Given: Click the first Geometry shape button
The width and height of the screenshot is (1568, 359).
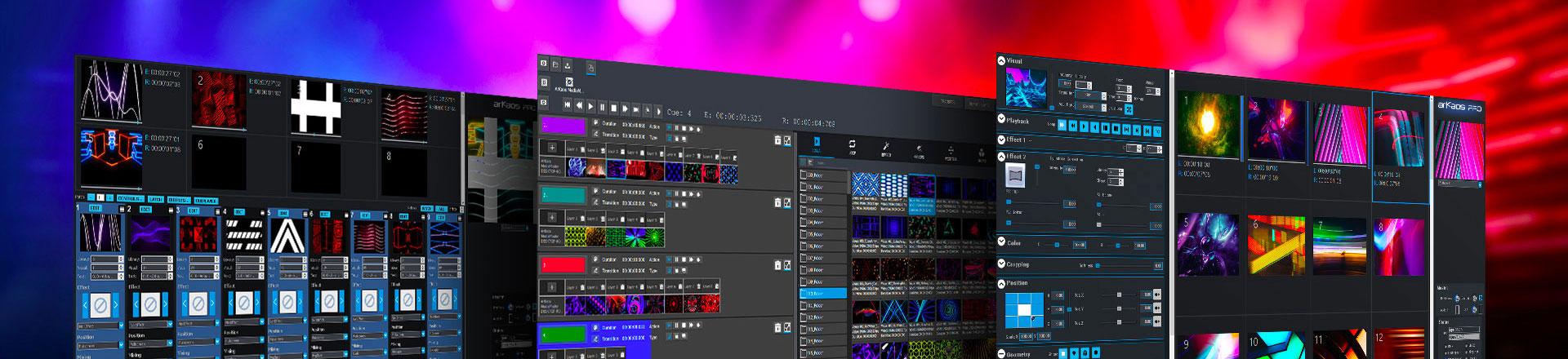Looking at the screenshot, I should click(1062, 353).
